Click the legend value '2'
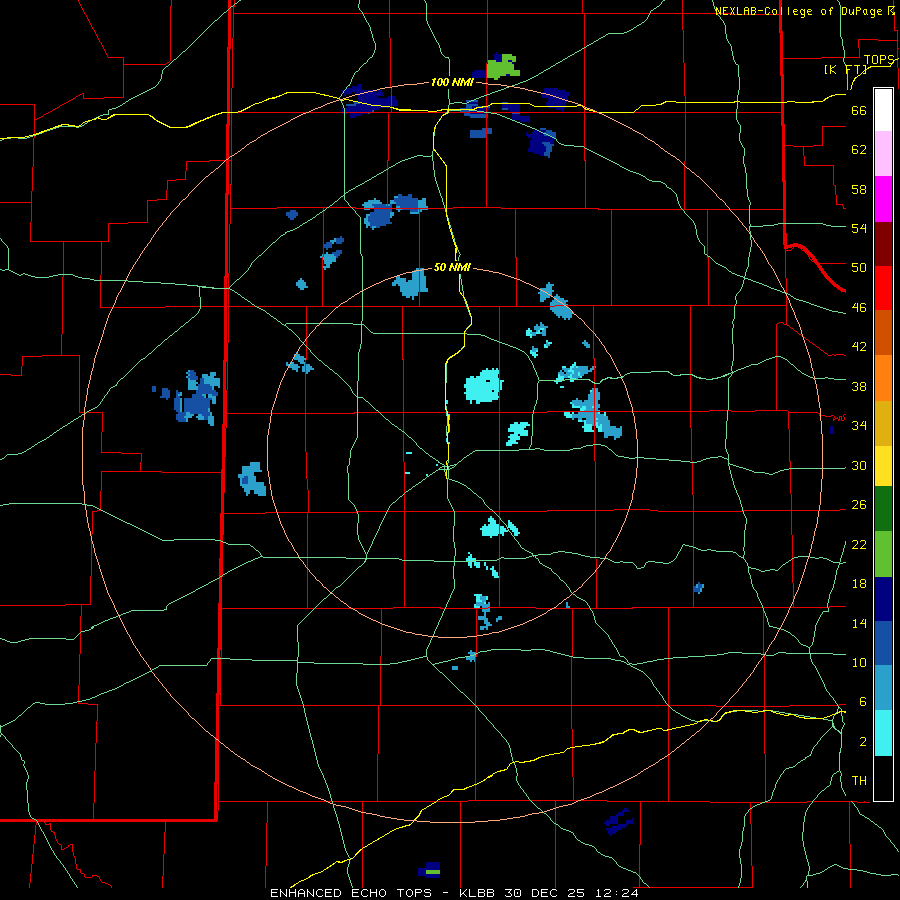The height and width of the screenshot is (900, 900). 862,742
